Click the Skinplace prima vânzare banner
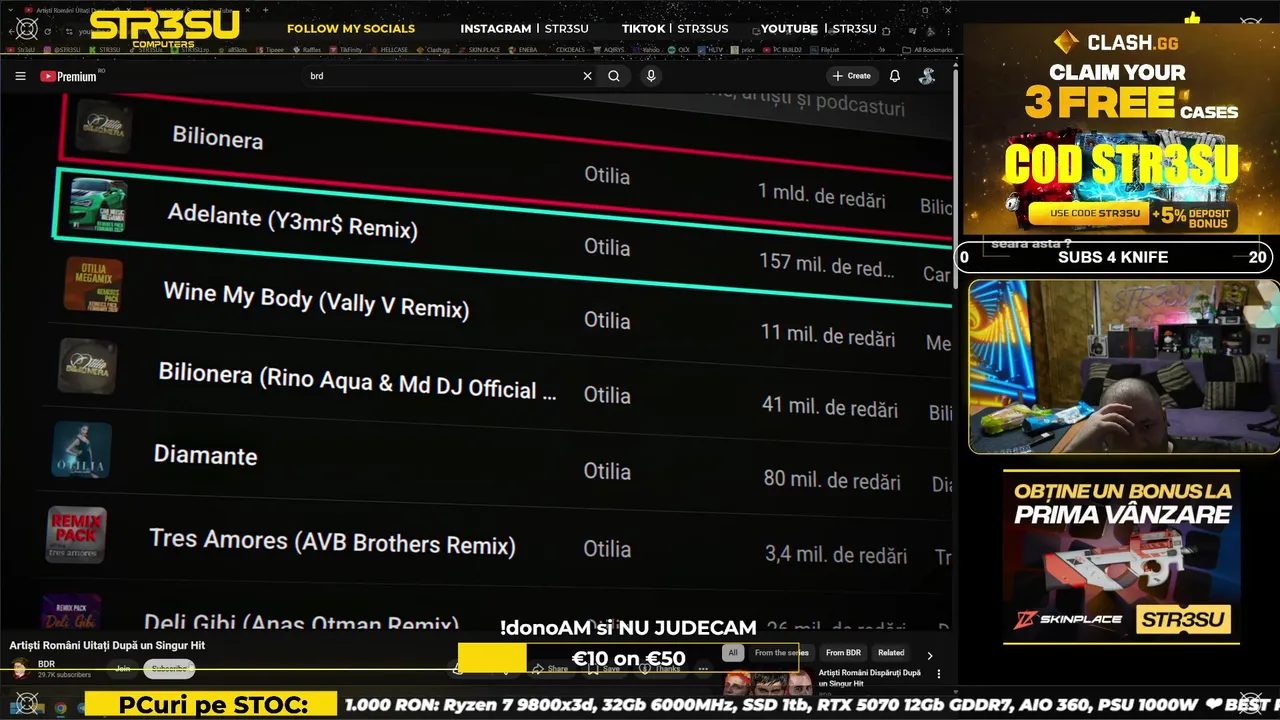The height and width of the screenshot is (720, 1280). [x=1121, y=557]
